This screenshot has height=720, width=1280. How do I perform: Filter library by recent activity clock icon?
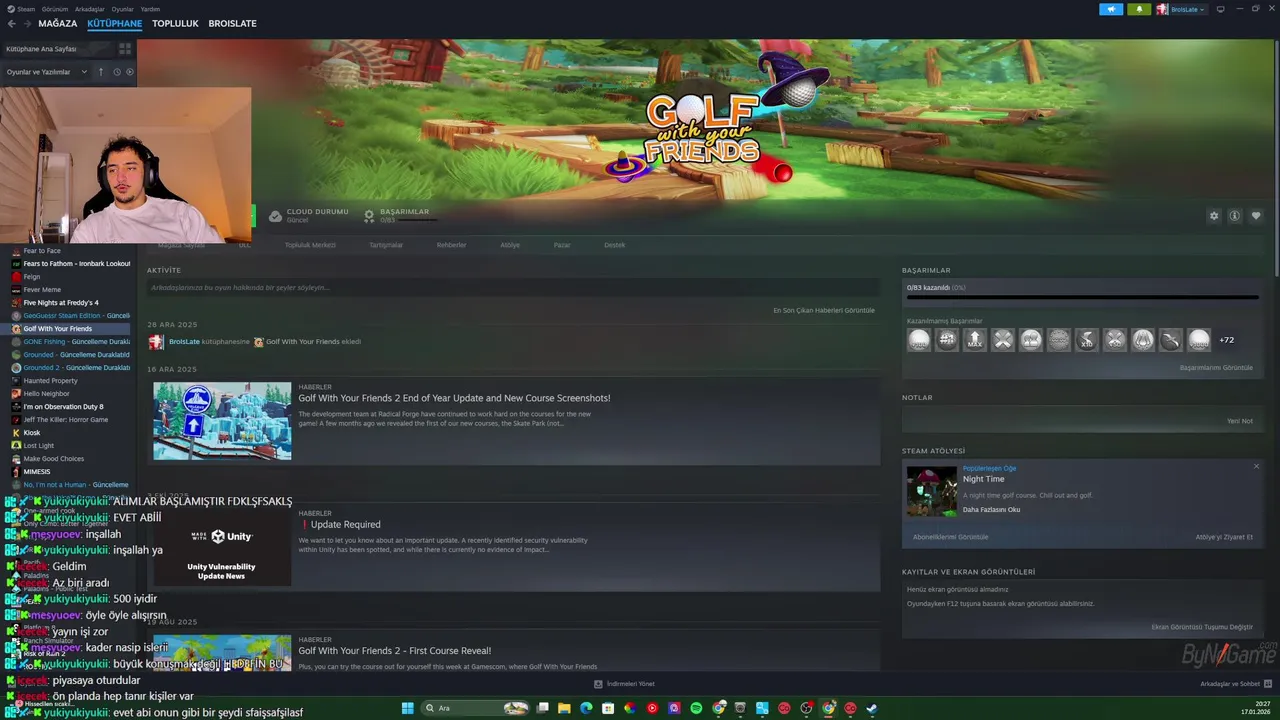tap(116, 72)
